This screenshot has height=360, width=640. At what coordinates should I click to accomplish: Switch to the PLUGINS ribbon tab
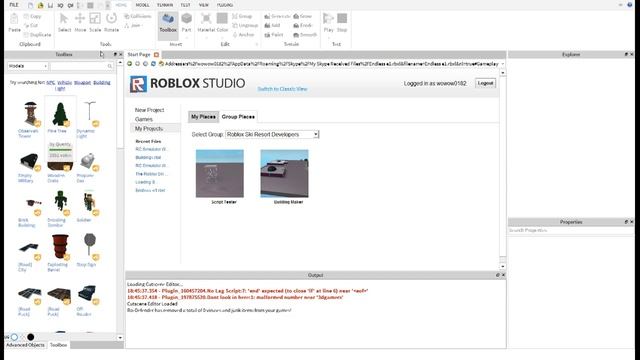point(225,5)
